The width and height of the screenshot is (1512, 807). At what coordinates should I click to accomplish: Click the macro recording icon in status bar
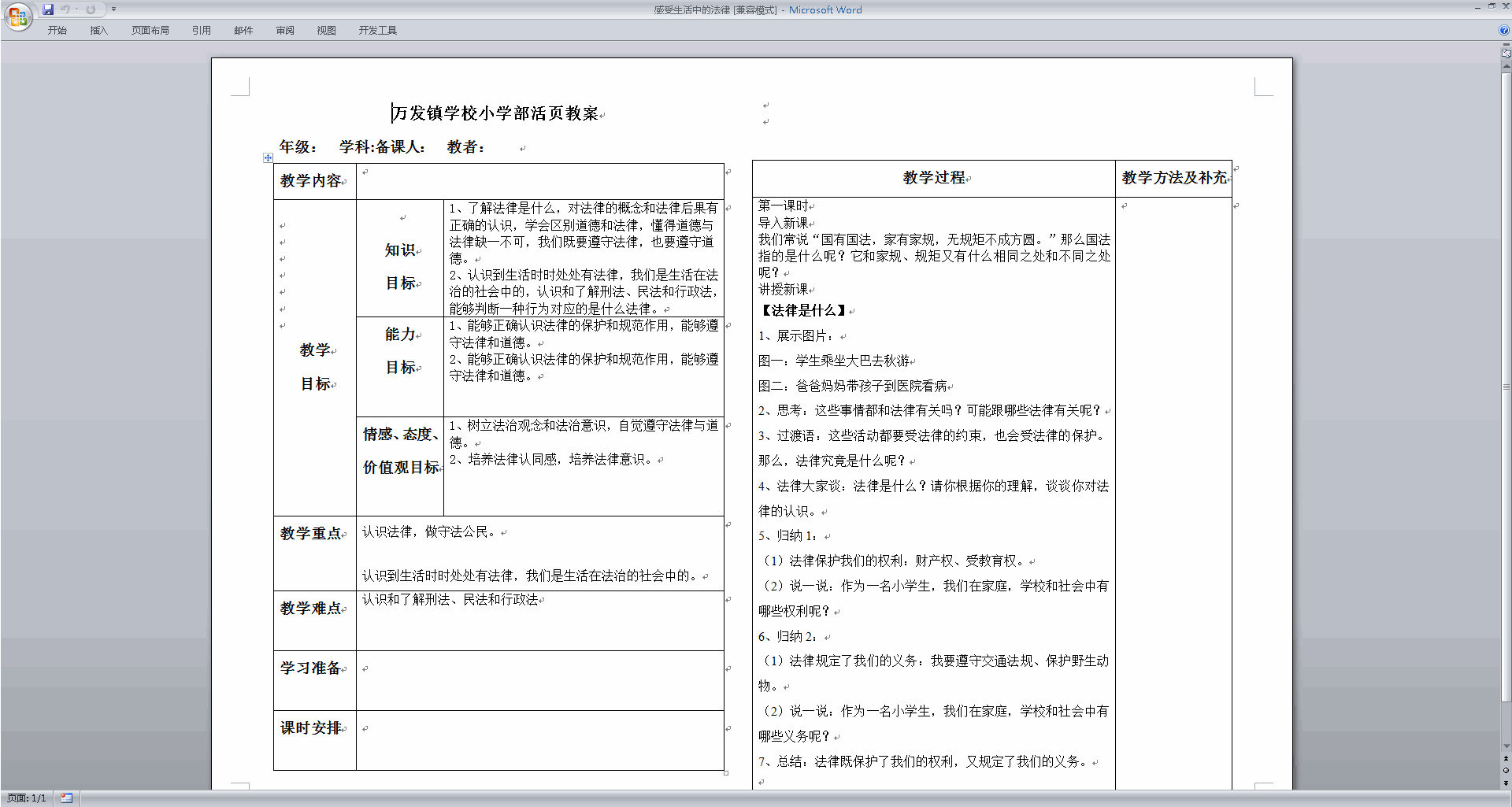[x=67, y=798]
